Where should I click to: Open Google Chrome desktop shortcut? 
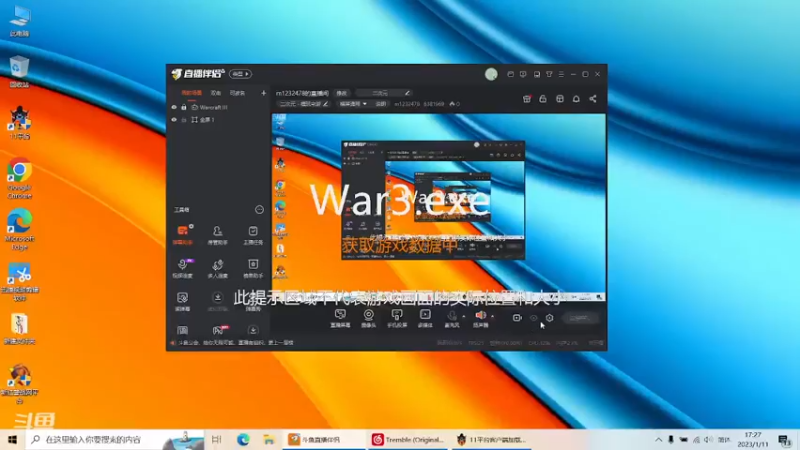19,179
